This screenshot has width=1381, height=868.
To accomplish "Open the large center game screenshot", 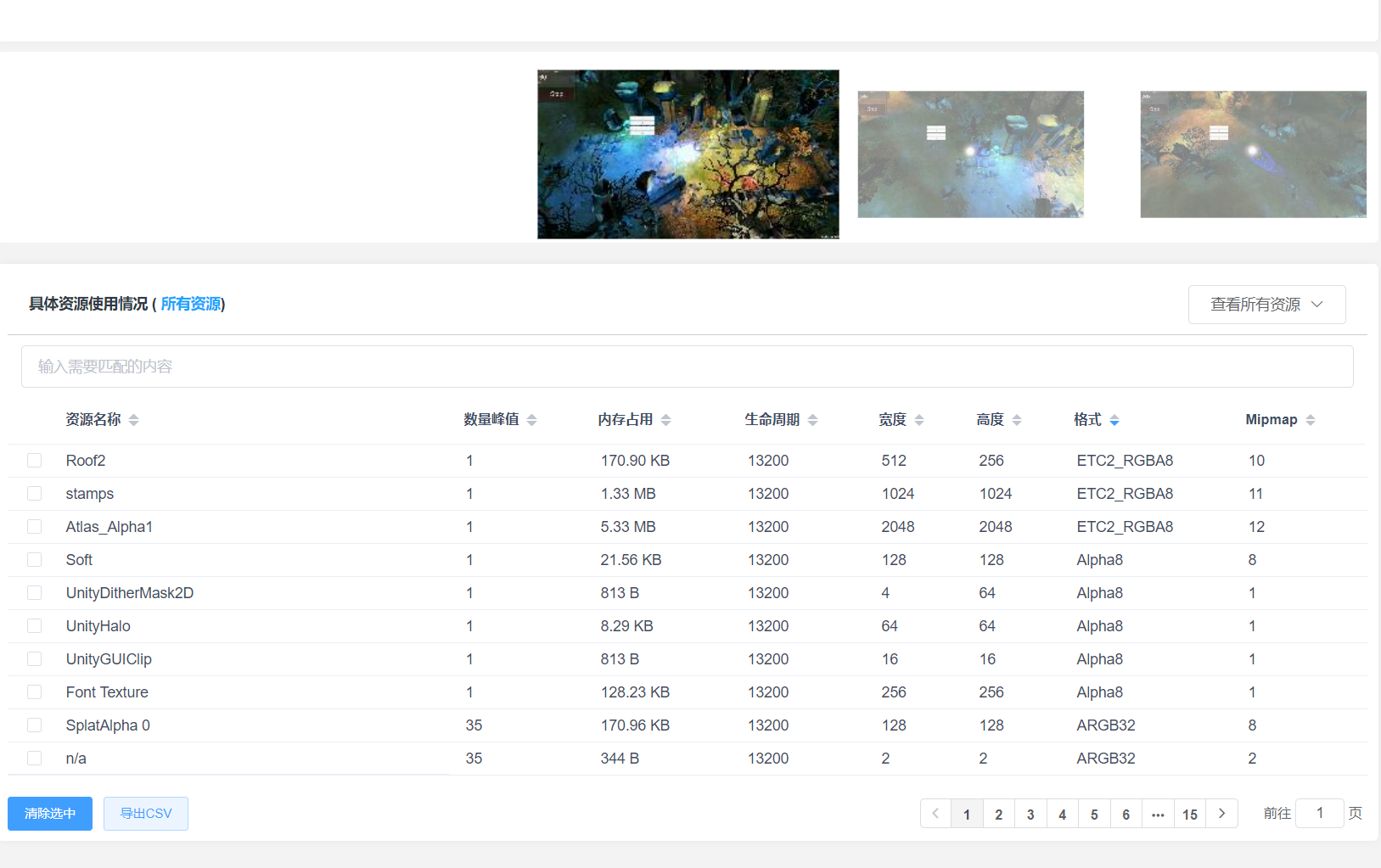I will (x=688, y=154).
